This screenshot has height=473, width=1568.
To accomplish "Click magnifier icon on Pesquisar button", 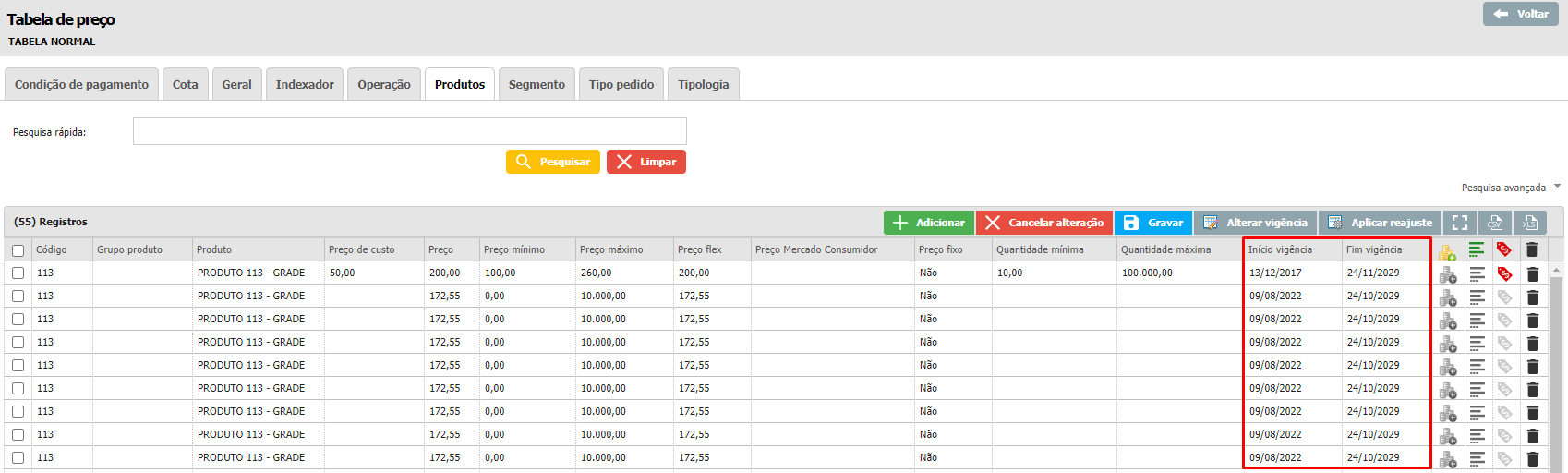I will tap(524, 162).
